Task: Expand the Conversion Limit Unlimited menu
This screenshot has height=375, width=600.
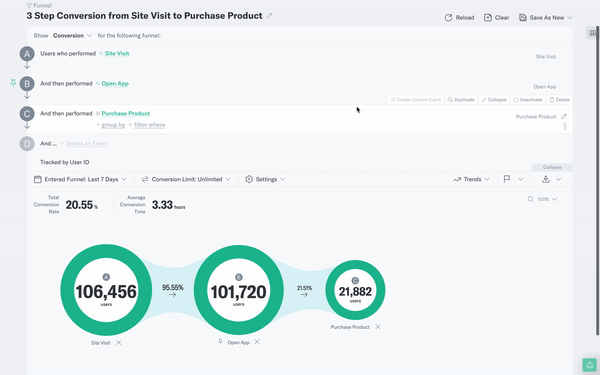Action: pyautogui.click(x=186, y=179)
